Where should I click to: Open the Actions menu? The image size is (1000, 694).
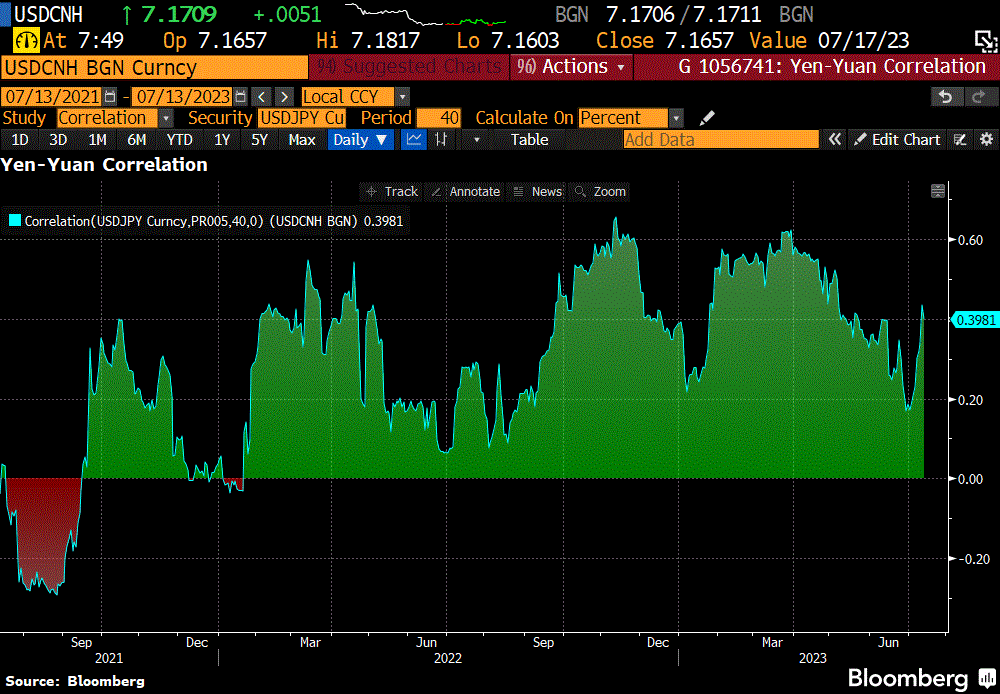tap(571, 66)
